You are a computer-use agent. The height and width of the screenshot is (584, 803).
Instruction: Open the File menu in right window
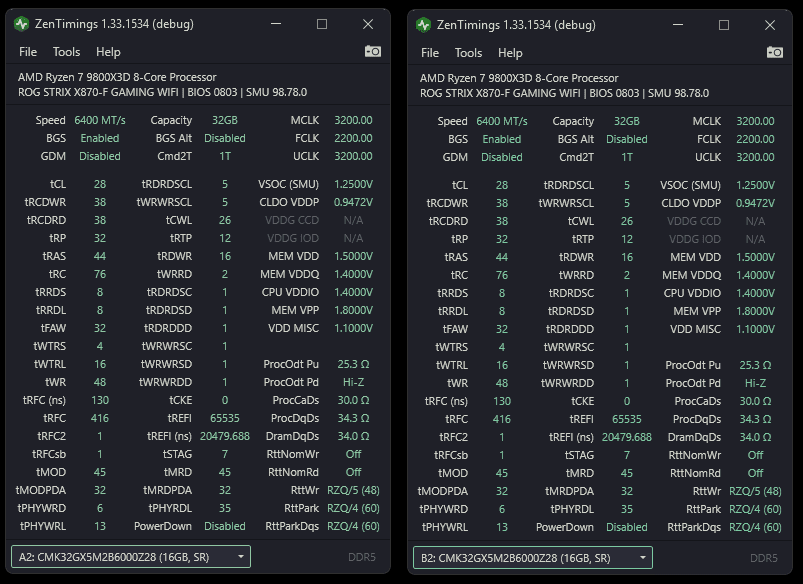pos(430,53)
